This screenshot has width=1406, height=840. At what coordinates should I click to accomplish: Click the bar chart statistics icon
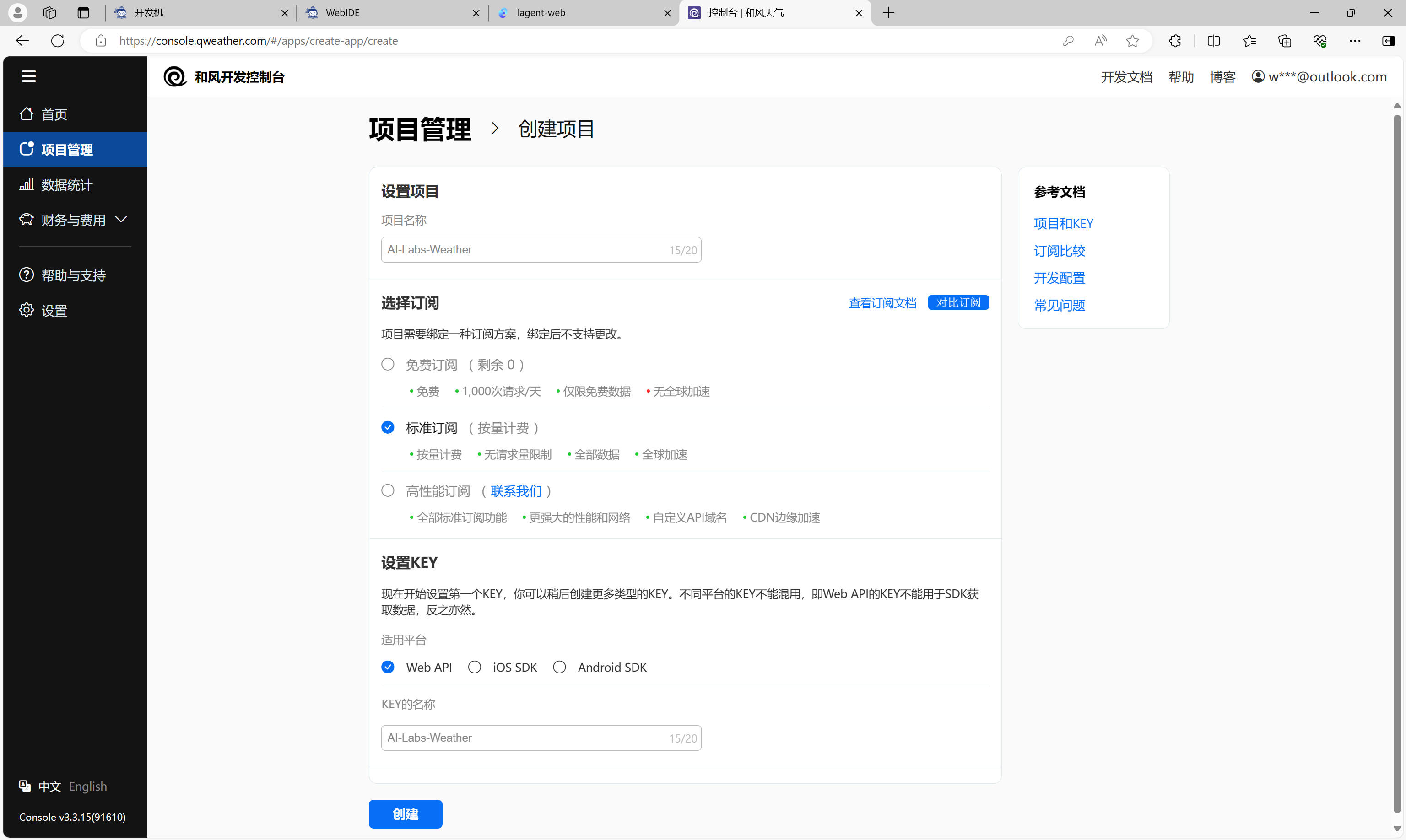26,184
